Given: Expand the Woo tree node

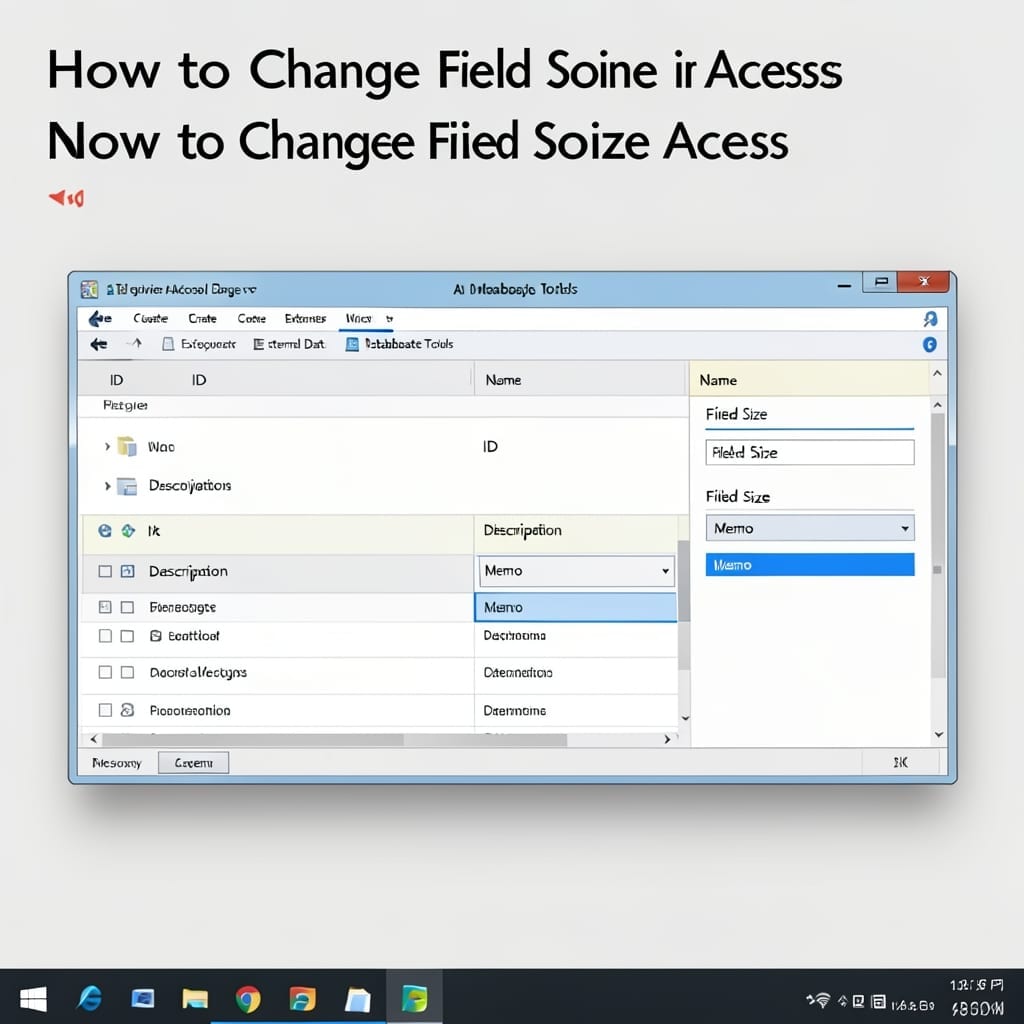Looking at the screenshot, I should [107, 447].
